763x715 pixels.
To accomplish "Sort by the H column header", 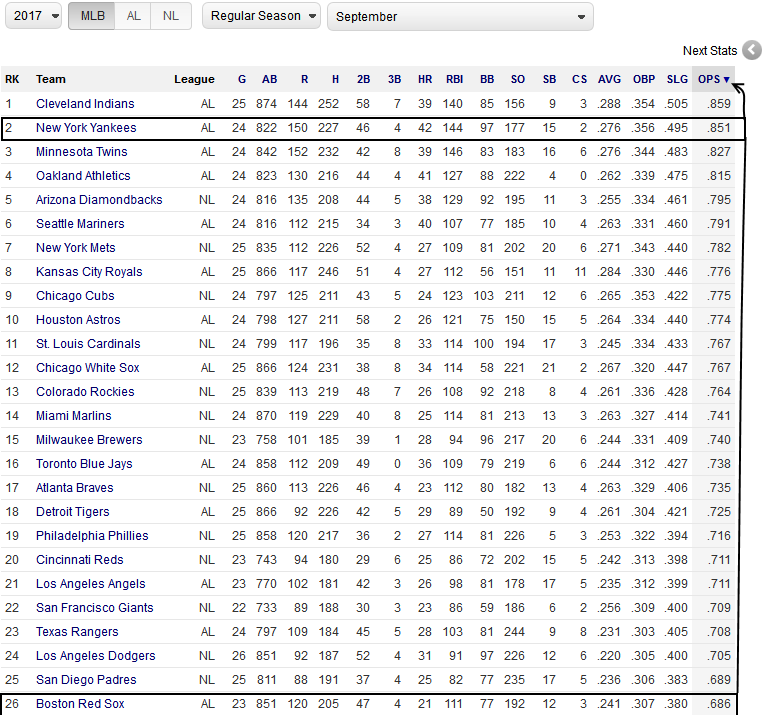I will (335, 79).
